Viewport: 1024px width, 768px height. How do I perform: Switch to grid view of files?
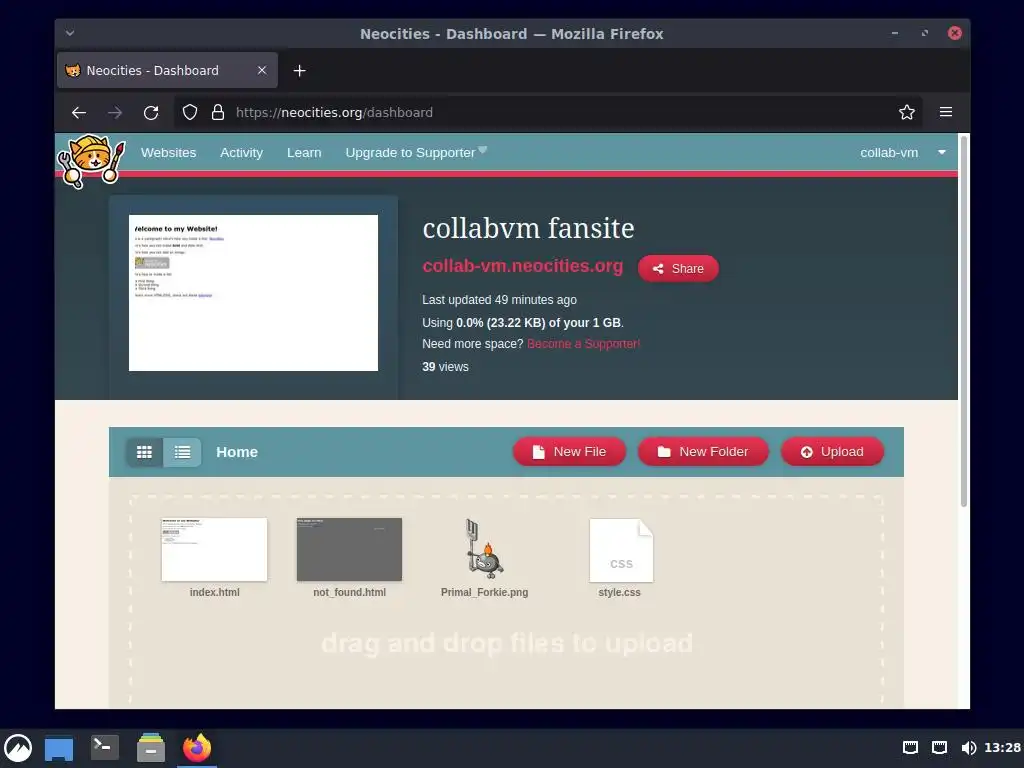144,452
